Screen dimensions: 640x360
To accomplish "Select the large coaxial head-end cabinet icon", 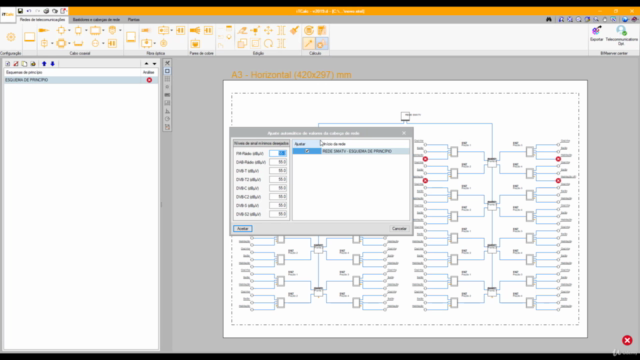I will pos(29,37).
